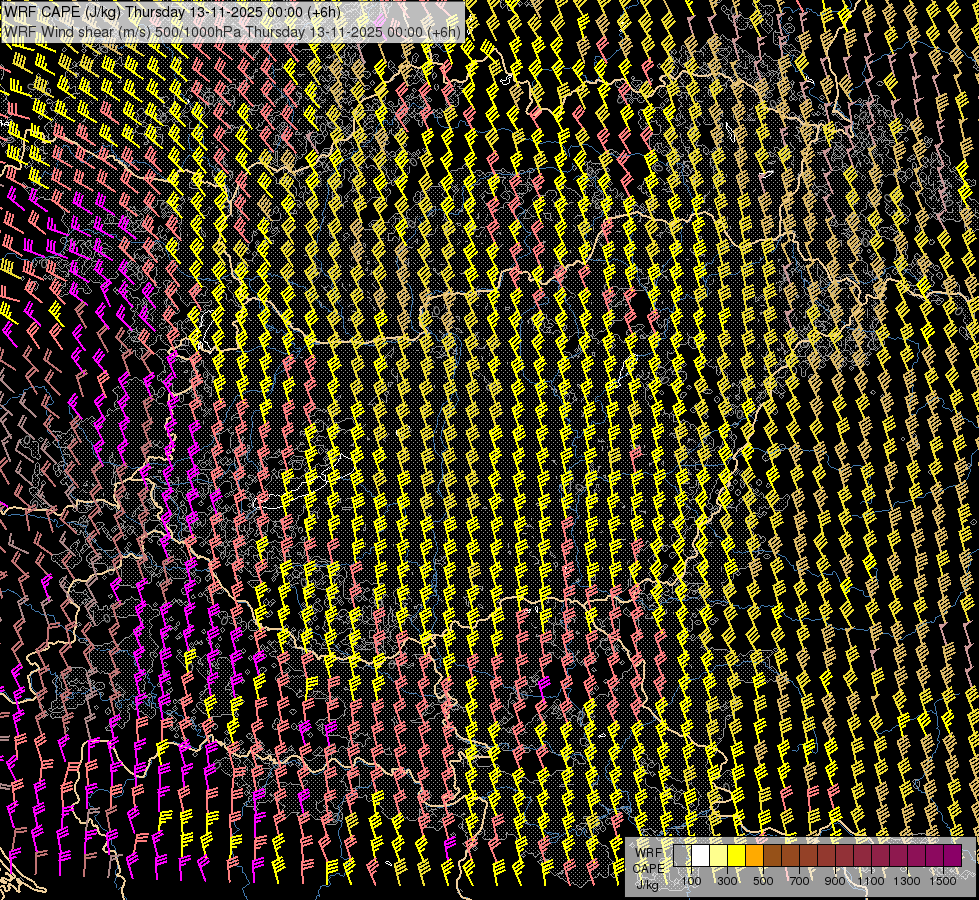The height and width of the screenshot is (900, 979).
Task: Pick the orange CAPE legend swatch
Action: tap(754, 856)
